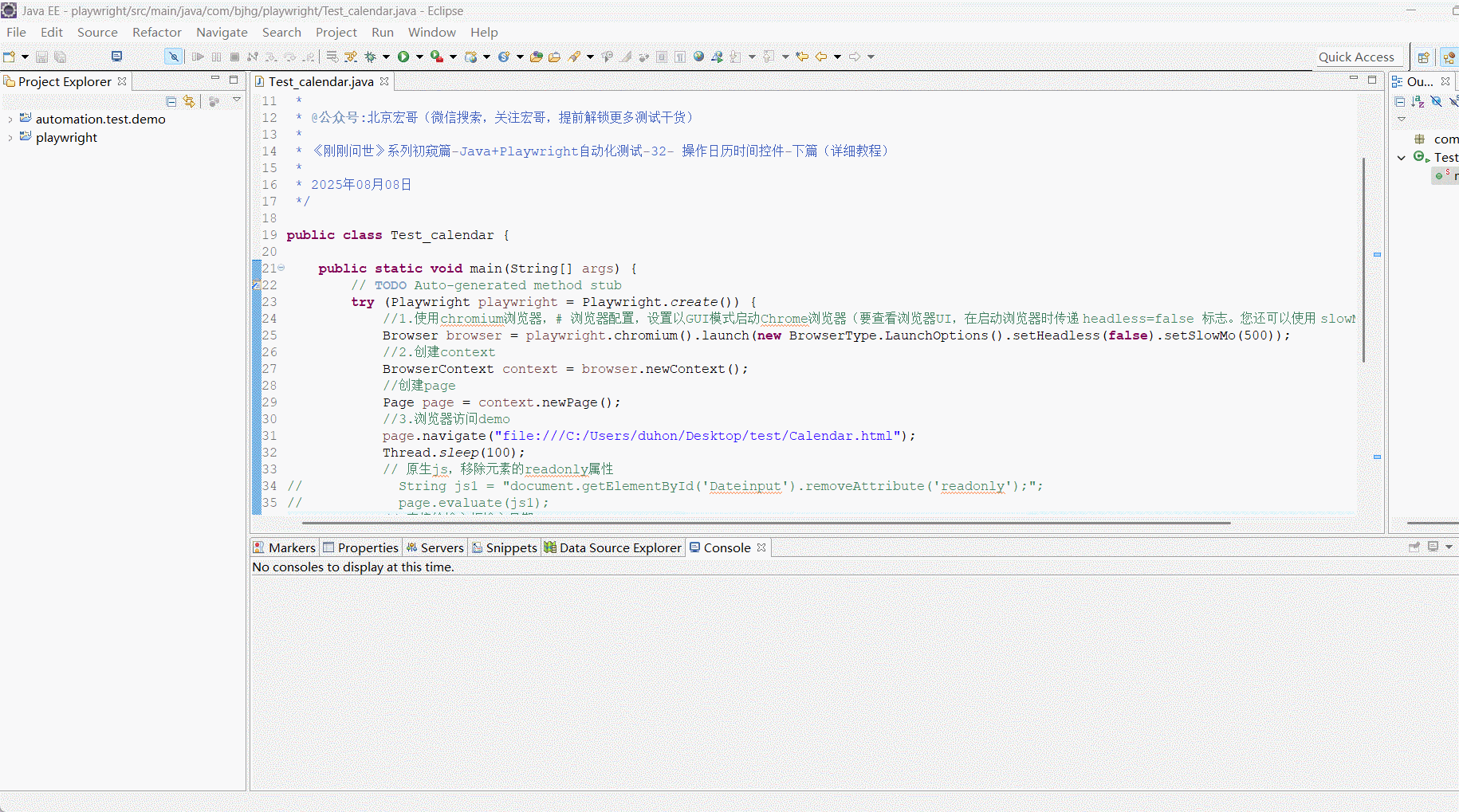
Task: Click the Open Perspective icon
Action: 1423,57
